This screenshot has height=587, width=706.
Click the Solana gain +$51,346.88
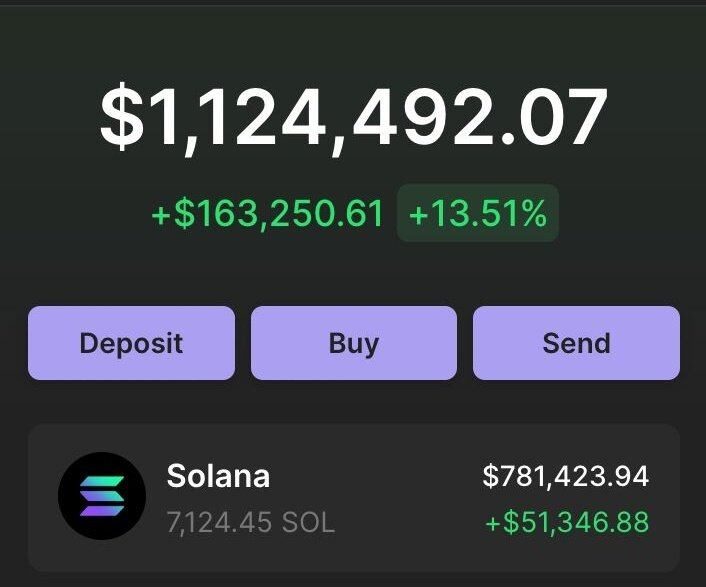click(x=567, y=522)
